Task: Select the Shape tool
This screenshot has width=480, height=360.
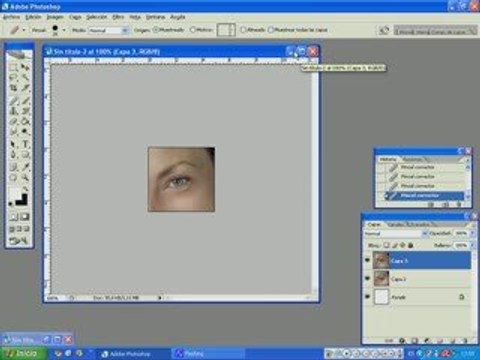Action: [25, 155]
